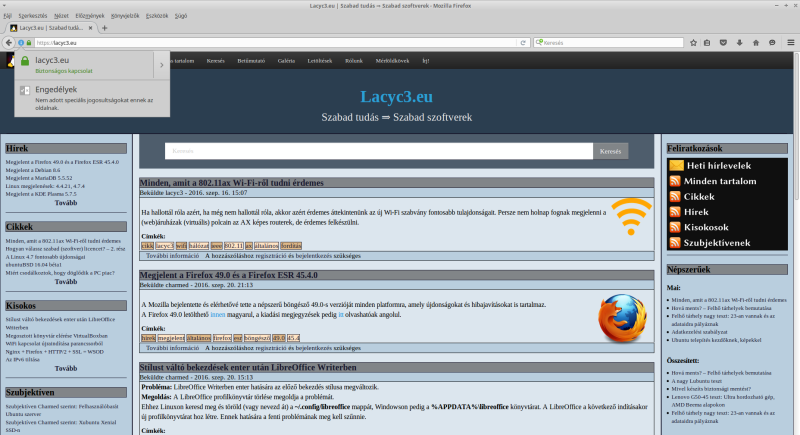The height and width of the screenshot is (435, 800).
Task: Open the Írj! navigation item
Action: [426, 61]
